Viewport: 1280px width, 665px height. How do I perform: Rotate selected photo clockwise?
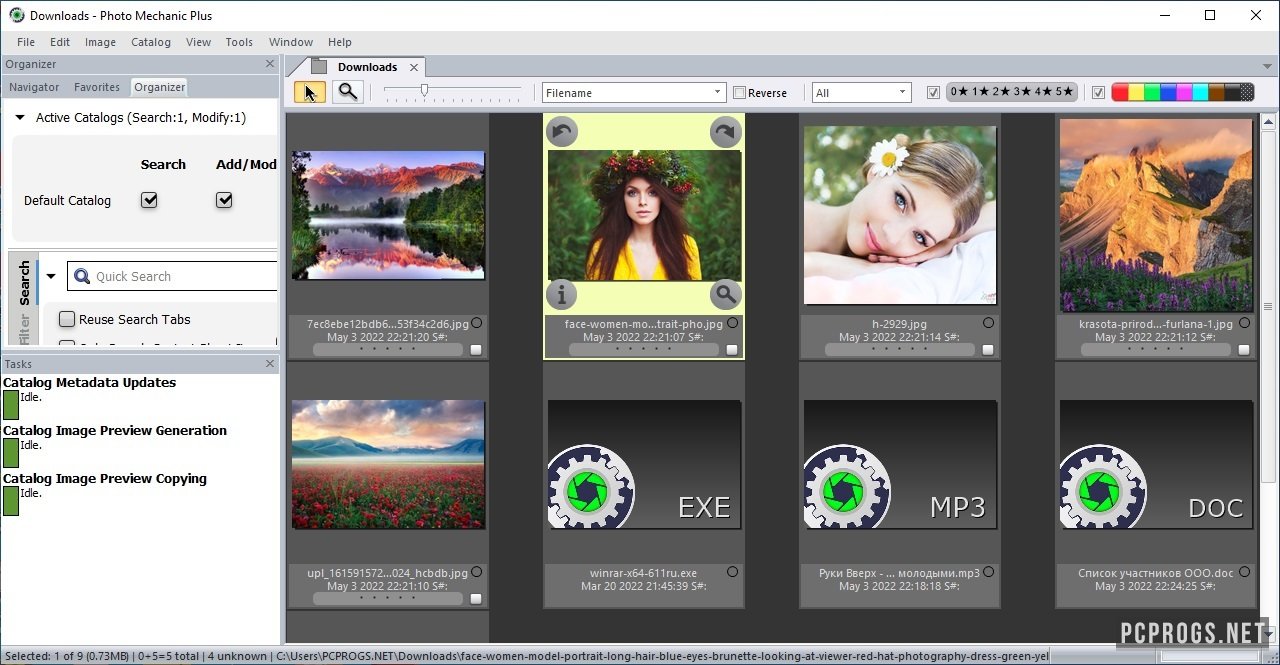tap(725, 132)
